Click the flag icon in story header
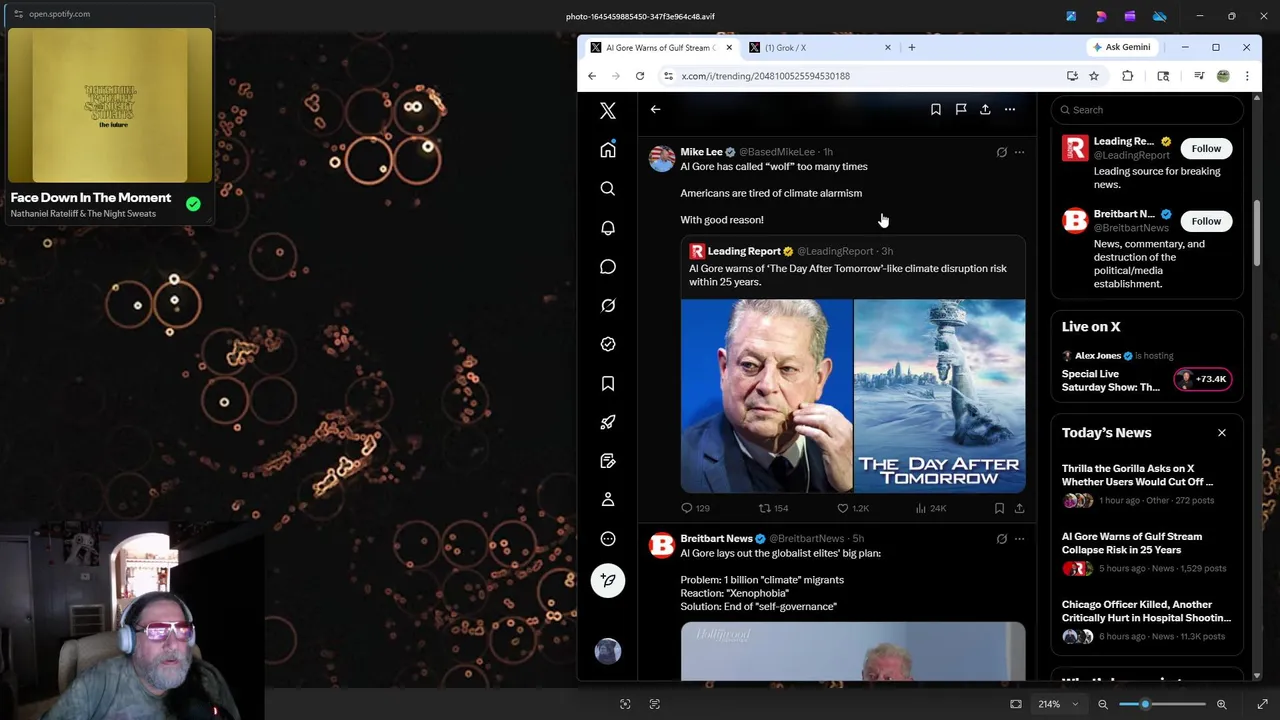Screen dimensions: 1280x720 [x=961, y=109]
